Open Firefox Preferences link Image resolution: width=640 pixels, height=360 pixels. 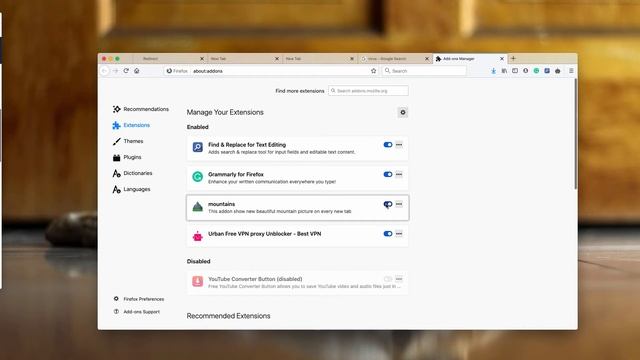(139, 299)
